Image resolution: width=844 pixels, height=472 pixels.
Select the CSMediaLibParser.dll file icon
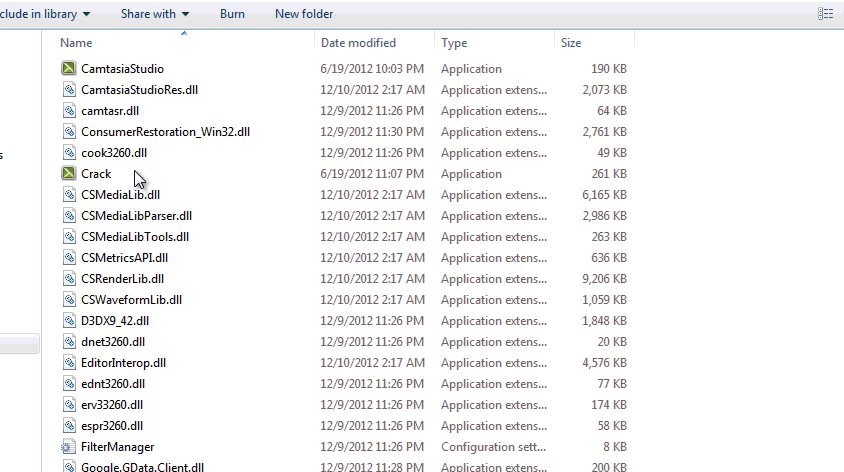[x=69, y=215]
